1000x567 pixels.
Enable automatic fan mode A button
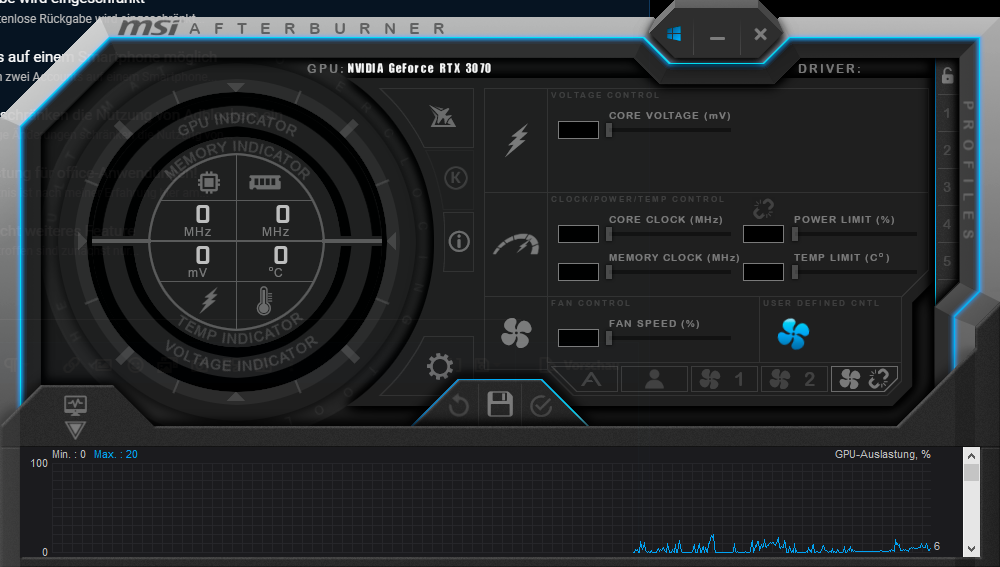point(591,379)
